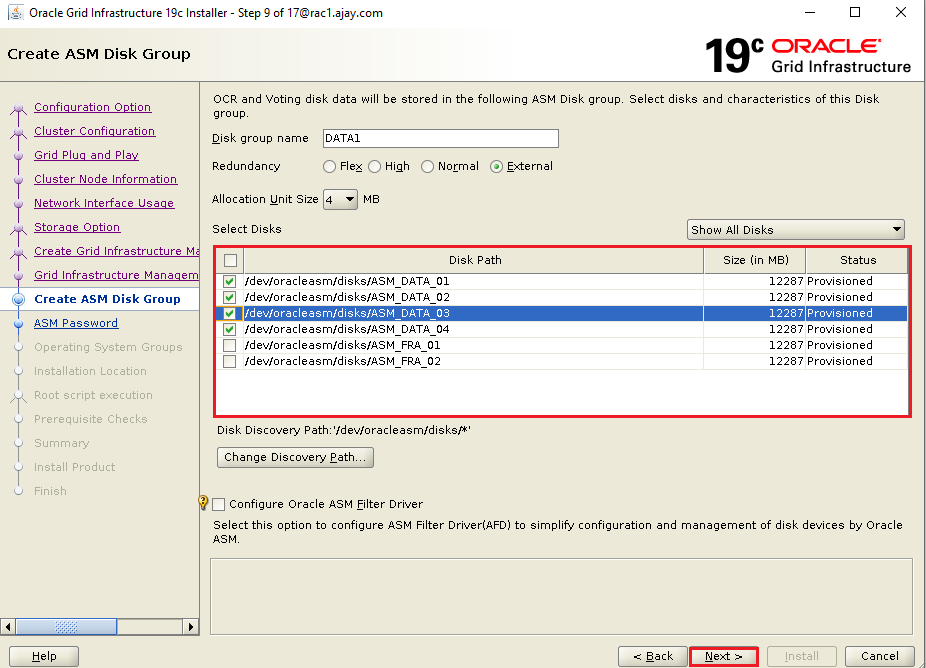Sort by the Disk Path column header
Image resolution: width=926 pixels, height=668 pixels.
pos(474,260)
